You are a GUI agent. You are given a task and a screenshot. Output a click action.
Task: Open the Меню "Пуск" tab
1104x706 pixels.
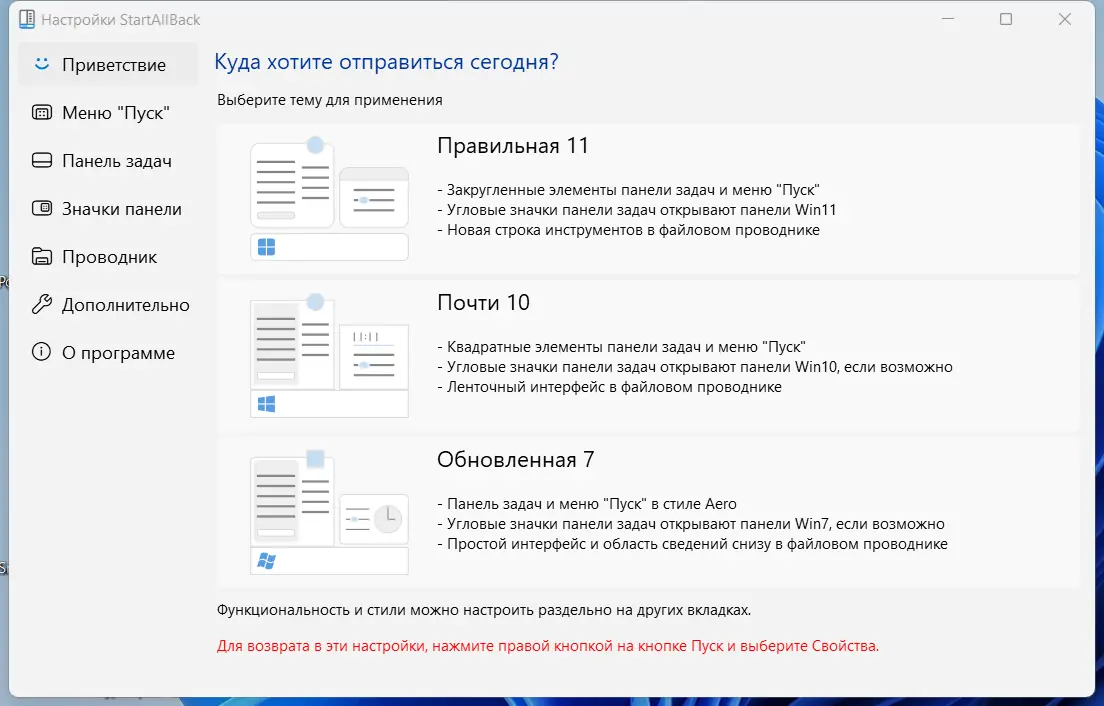[x=108, y=113]
